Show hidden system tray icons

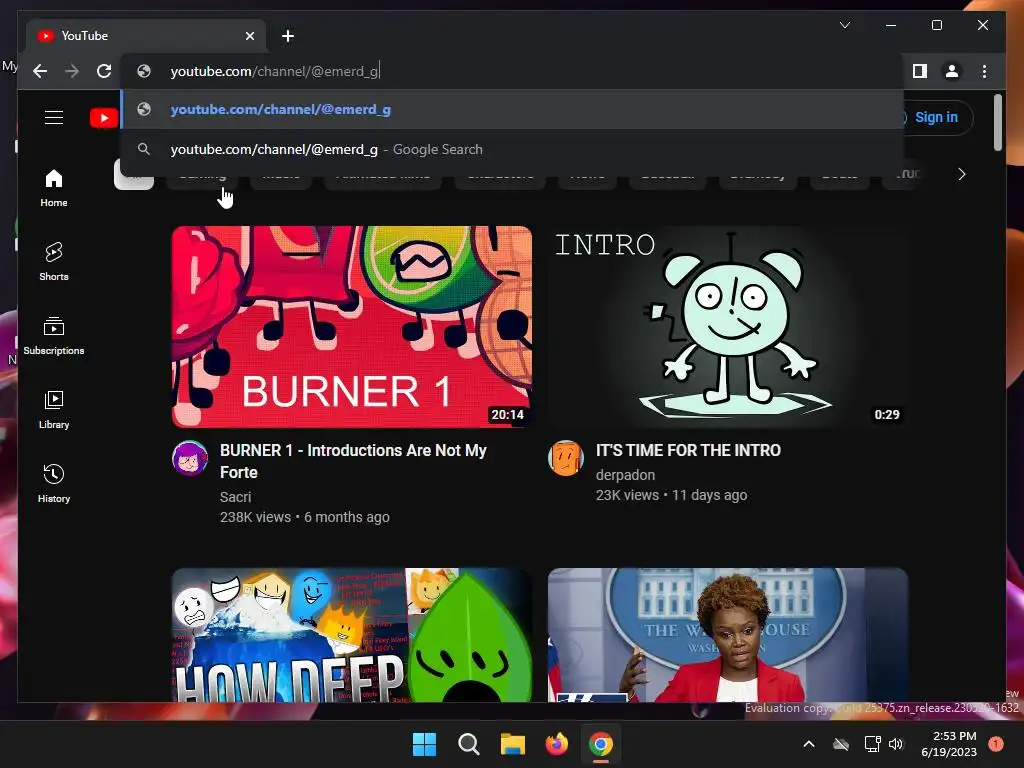tap(808, 744)
